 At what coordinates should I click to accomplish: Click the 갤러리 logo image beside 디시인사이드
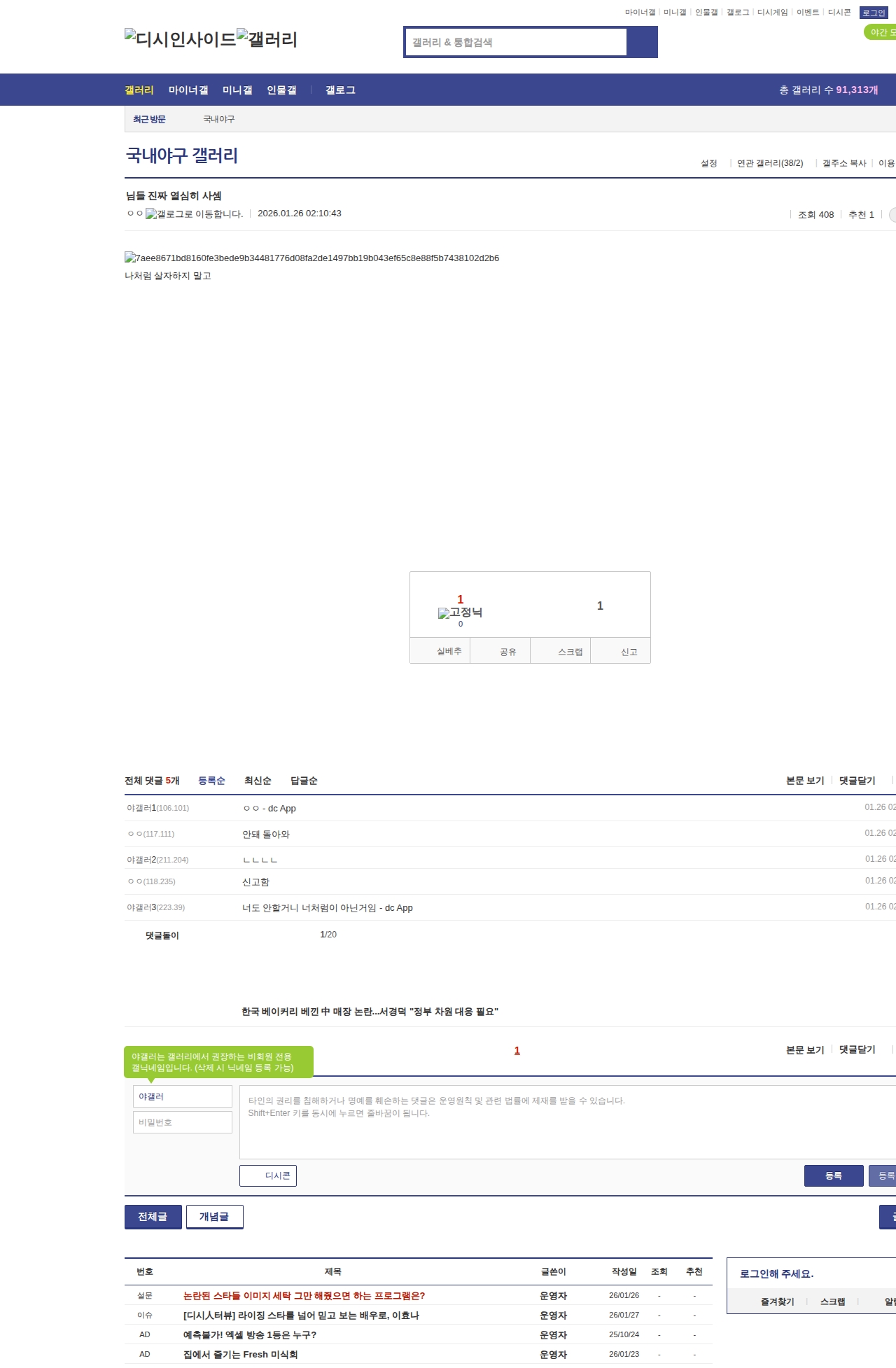tap(267, 39)
